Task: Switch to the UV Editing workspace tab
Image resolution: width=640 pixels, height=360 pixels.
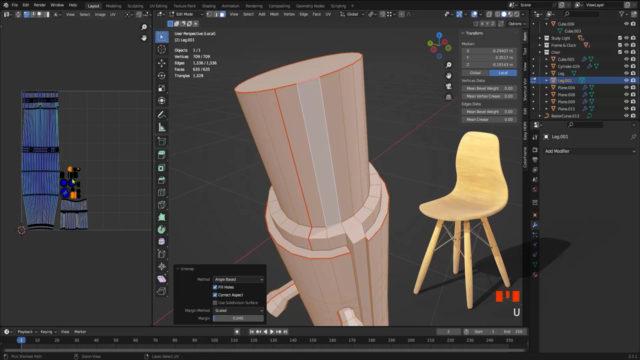Action: (158, 6)
